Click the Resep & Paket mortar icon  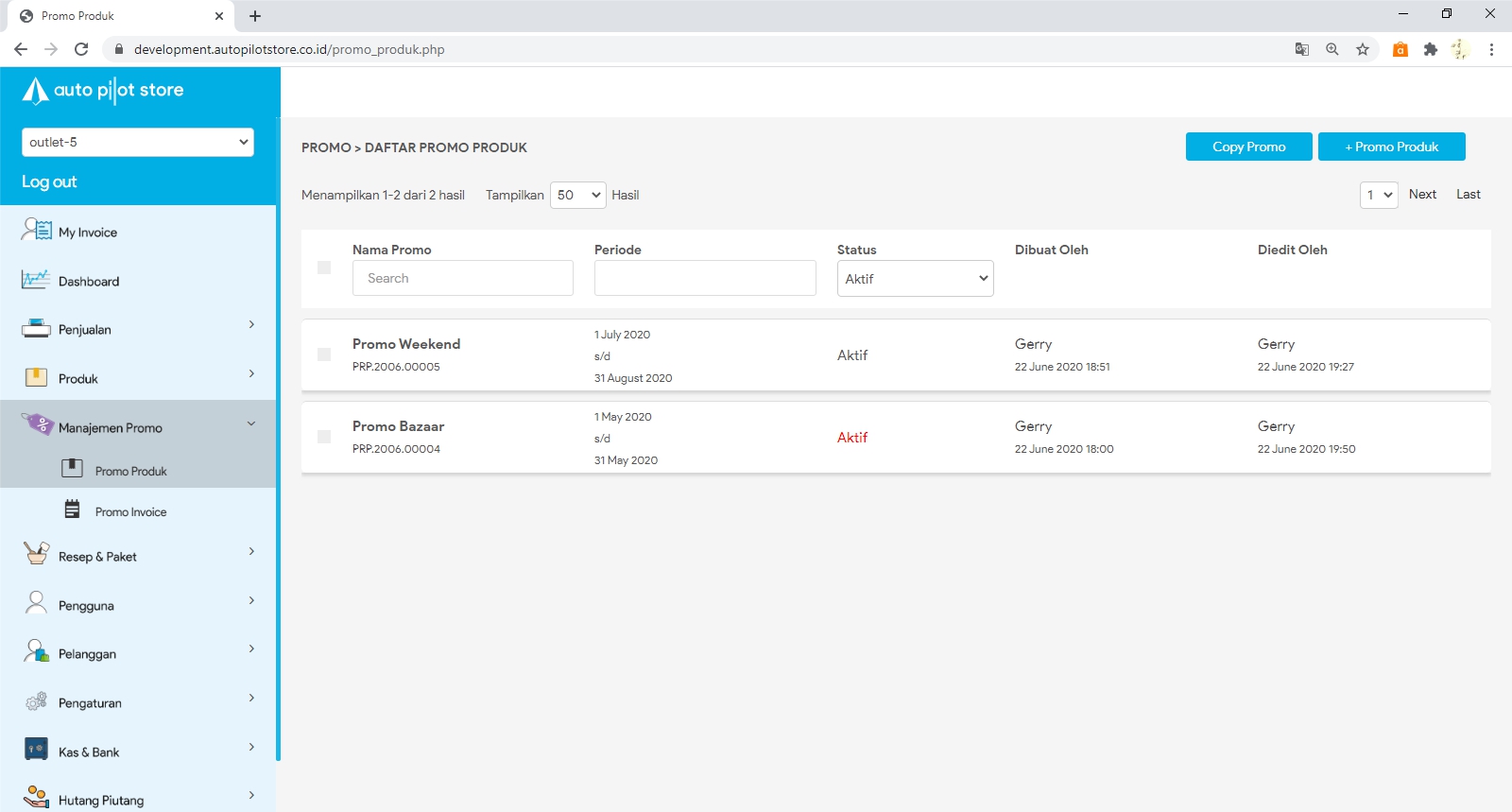coord(36,554)
